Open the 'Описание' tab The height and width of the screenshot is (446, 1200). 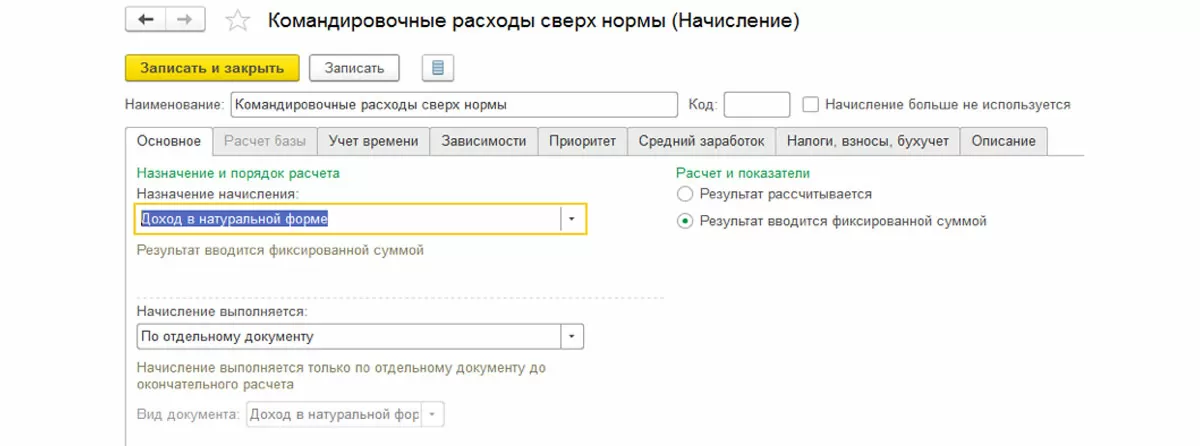[x=1003, y=141]
